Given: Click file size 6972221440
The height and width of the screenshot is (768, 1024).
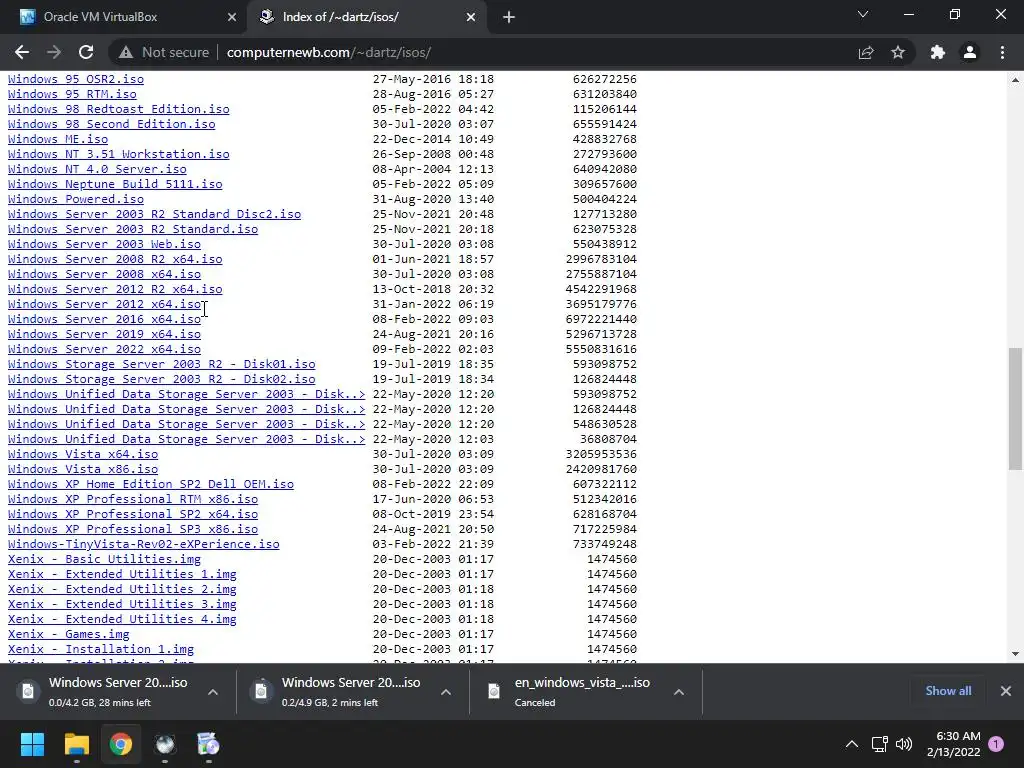Looking at the screenshot, I should pos(601,319).
